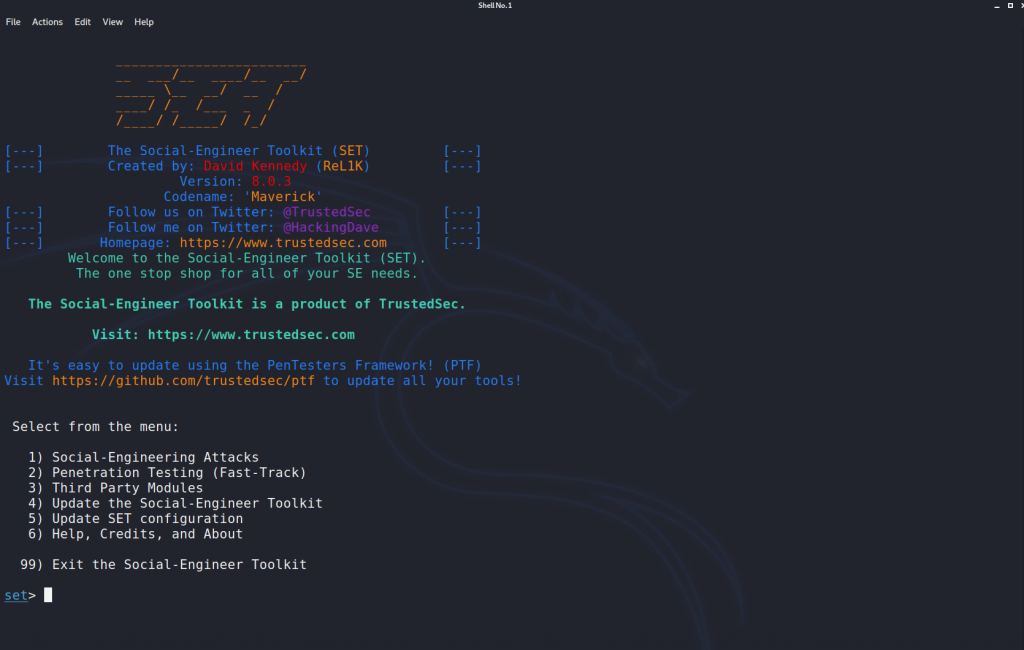Open the Actions menu

pyautogui.click(x=47, y=22)
